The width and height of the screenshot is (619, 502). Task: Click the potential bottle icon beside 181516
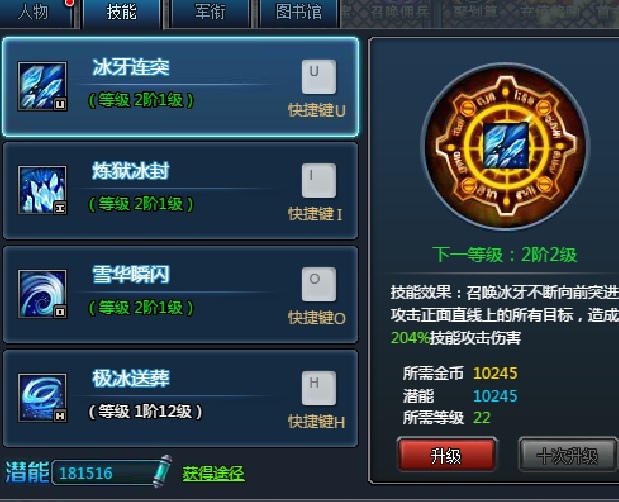coord(163,471)
